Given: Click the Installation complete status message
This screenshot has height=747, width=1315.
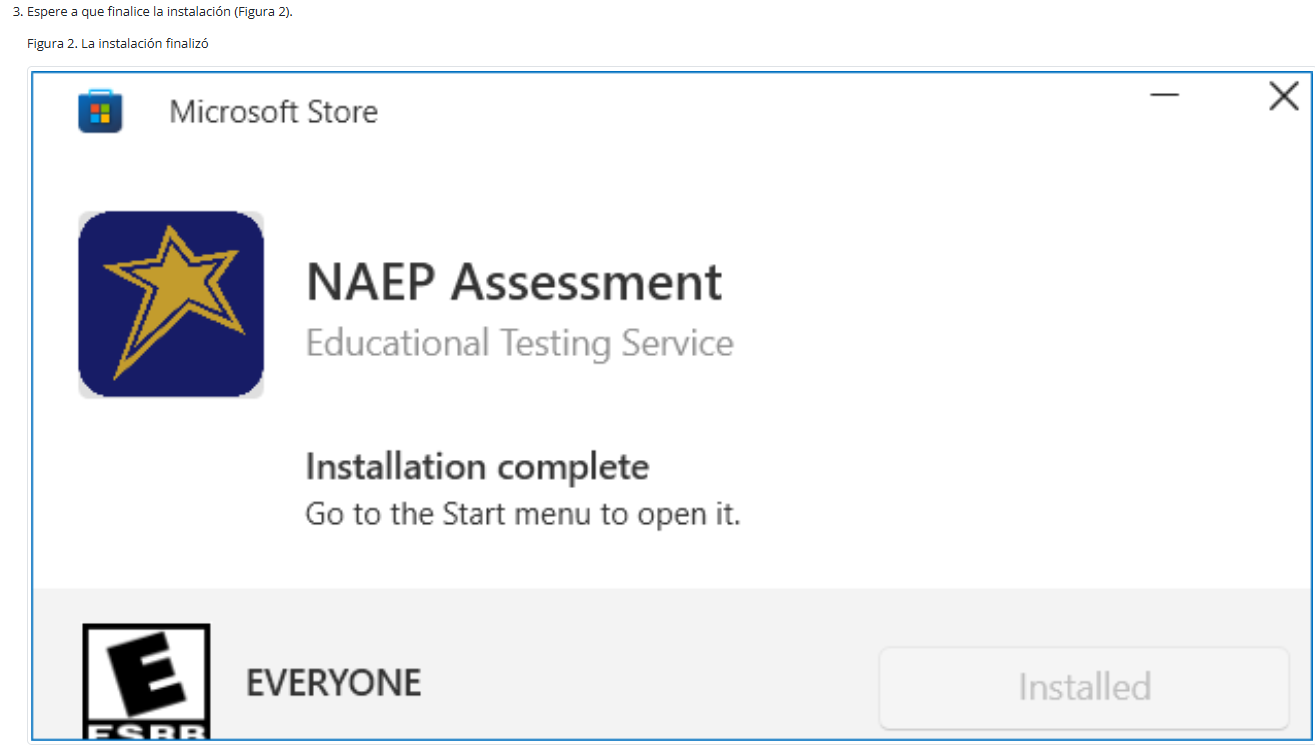Looking at the screenshot, I should (477, 467).
